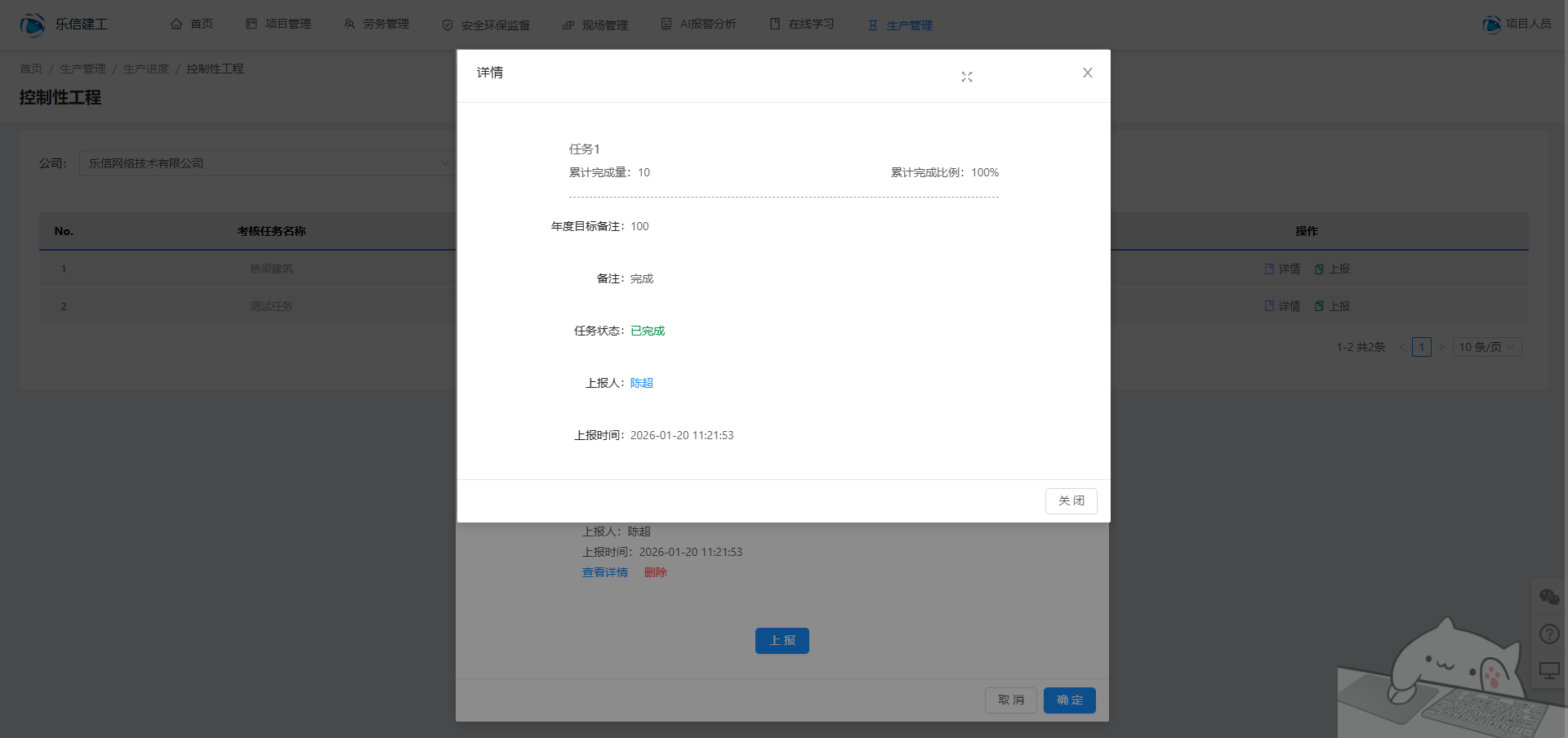Click 生产进度 in the breadcrumb
1568x738 pixels.
pos(146,69)
